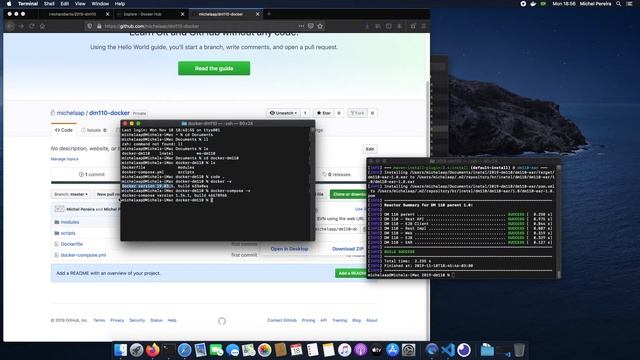Click the Add a README button
This screenshot has height=360, width=640.
[x=352, y=273]
